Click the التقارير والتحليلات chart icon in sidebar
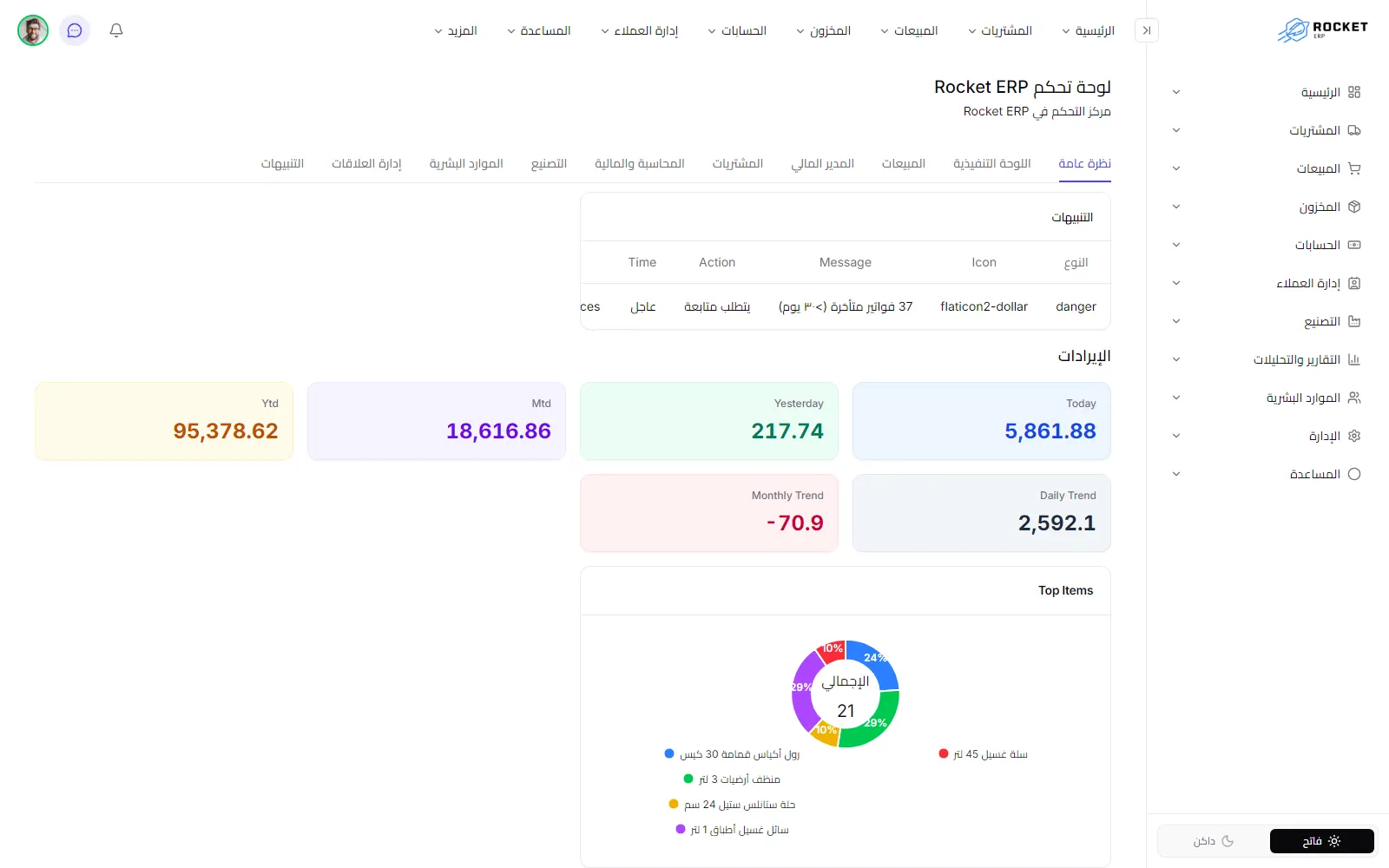1389x868 pixels. (1354, 359)
